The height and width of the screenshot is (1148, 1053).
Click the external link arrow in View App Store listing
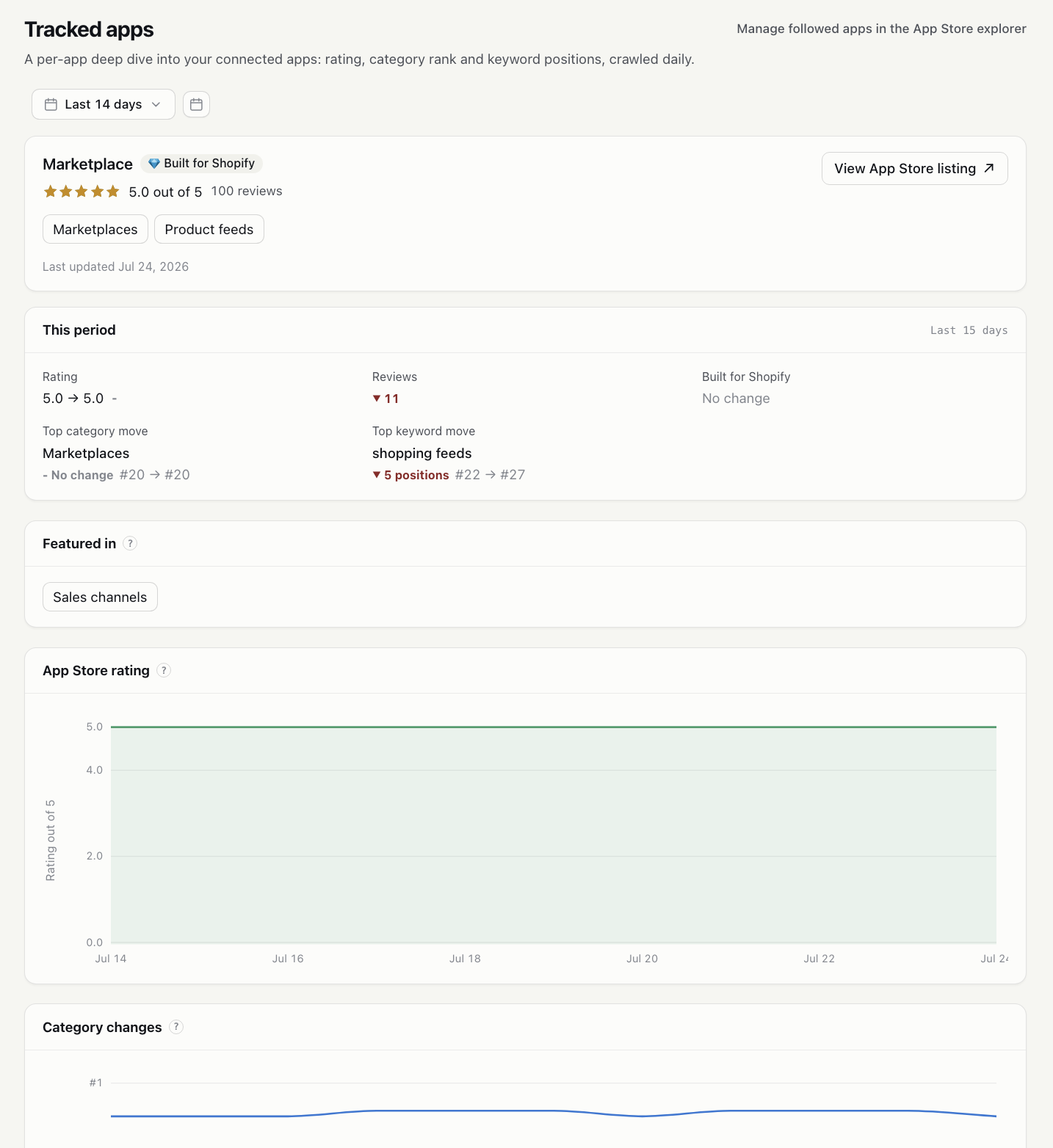click(989, 168)
